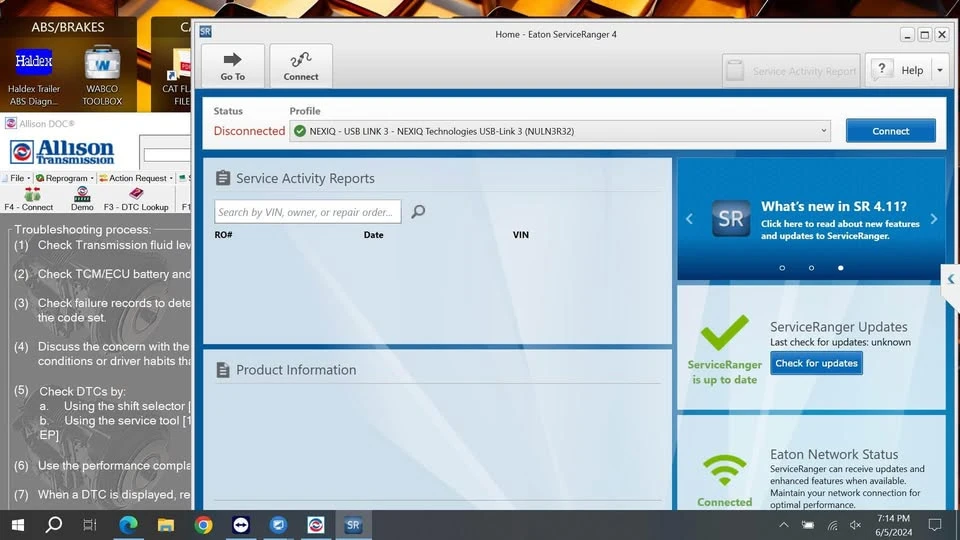
Task: Open the network tray icon
Action: point(832,525)
